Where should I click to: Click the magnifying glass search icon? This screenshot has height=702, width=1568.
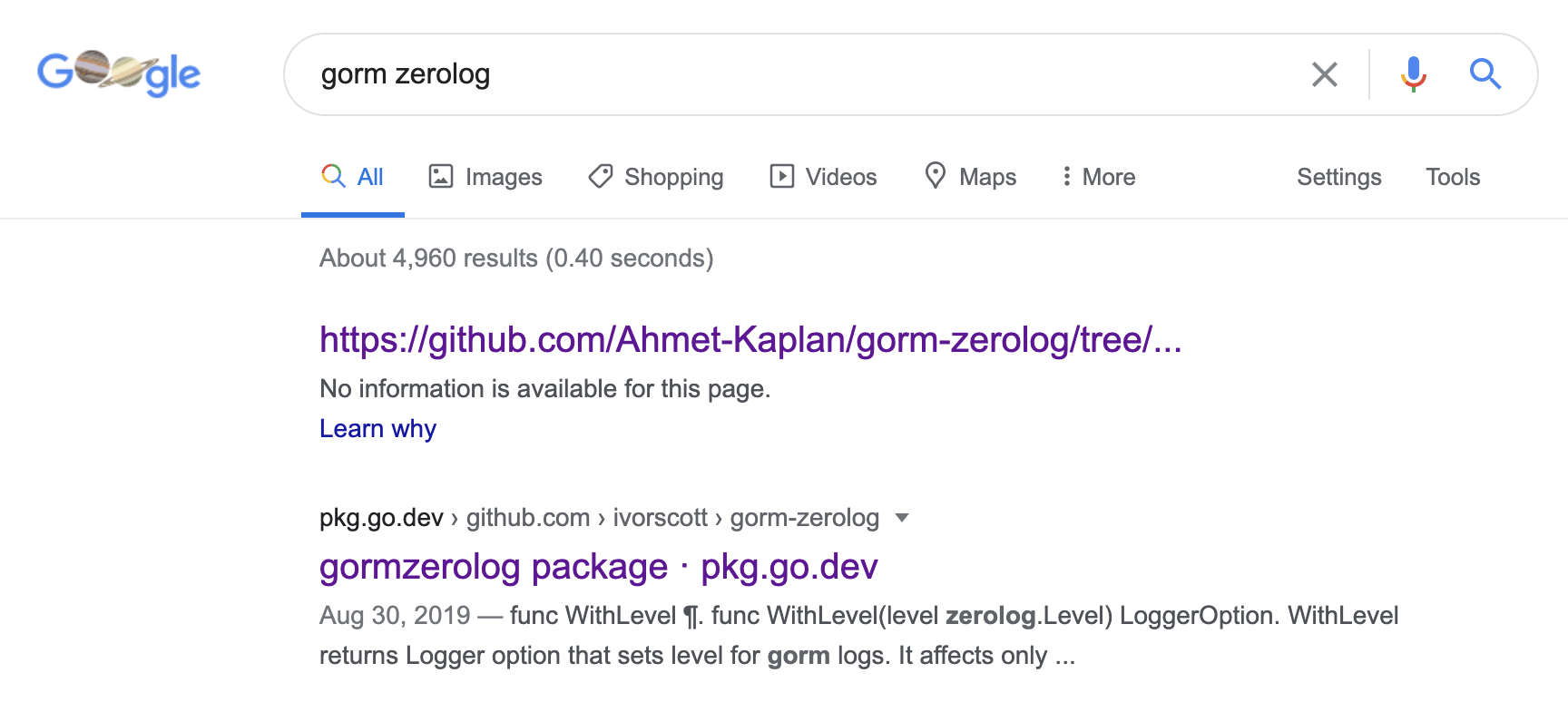click(1485, 74)
